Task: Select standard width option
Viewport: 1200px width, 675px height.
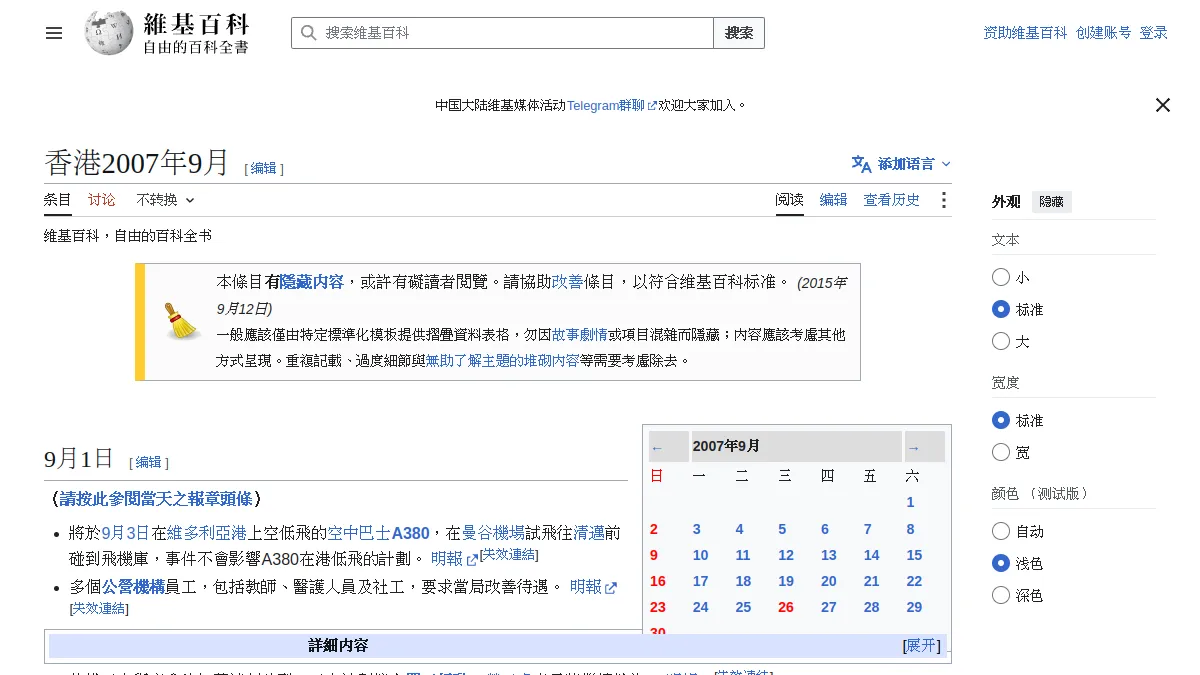Action: (1001, 420)
